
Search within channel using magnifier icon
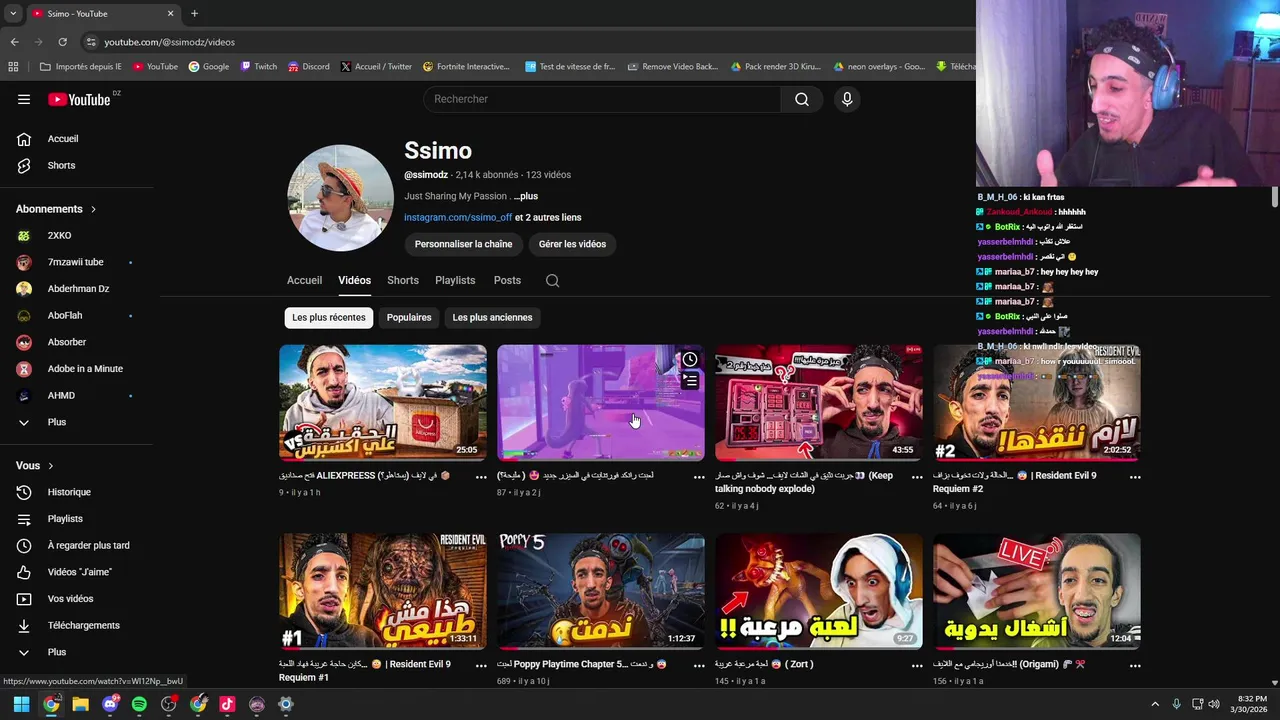pos(552,281)
